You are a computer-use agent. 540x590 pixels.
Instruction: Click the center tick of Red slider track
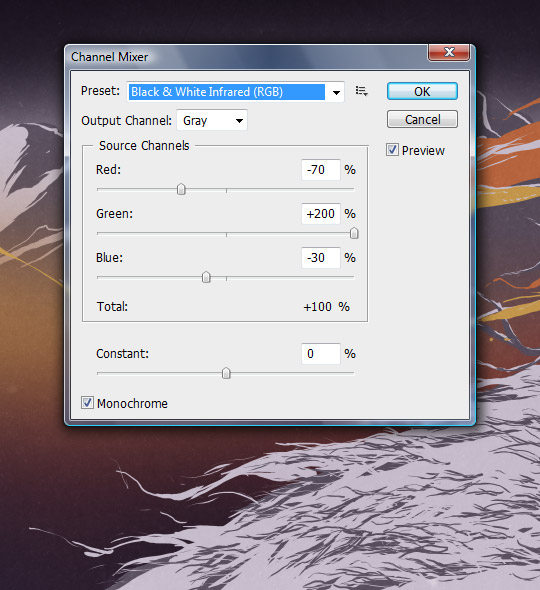tap(226, 191)
